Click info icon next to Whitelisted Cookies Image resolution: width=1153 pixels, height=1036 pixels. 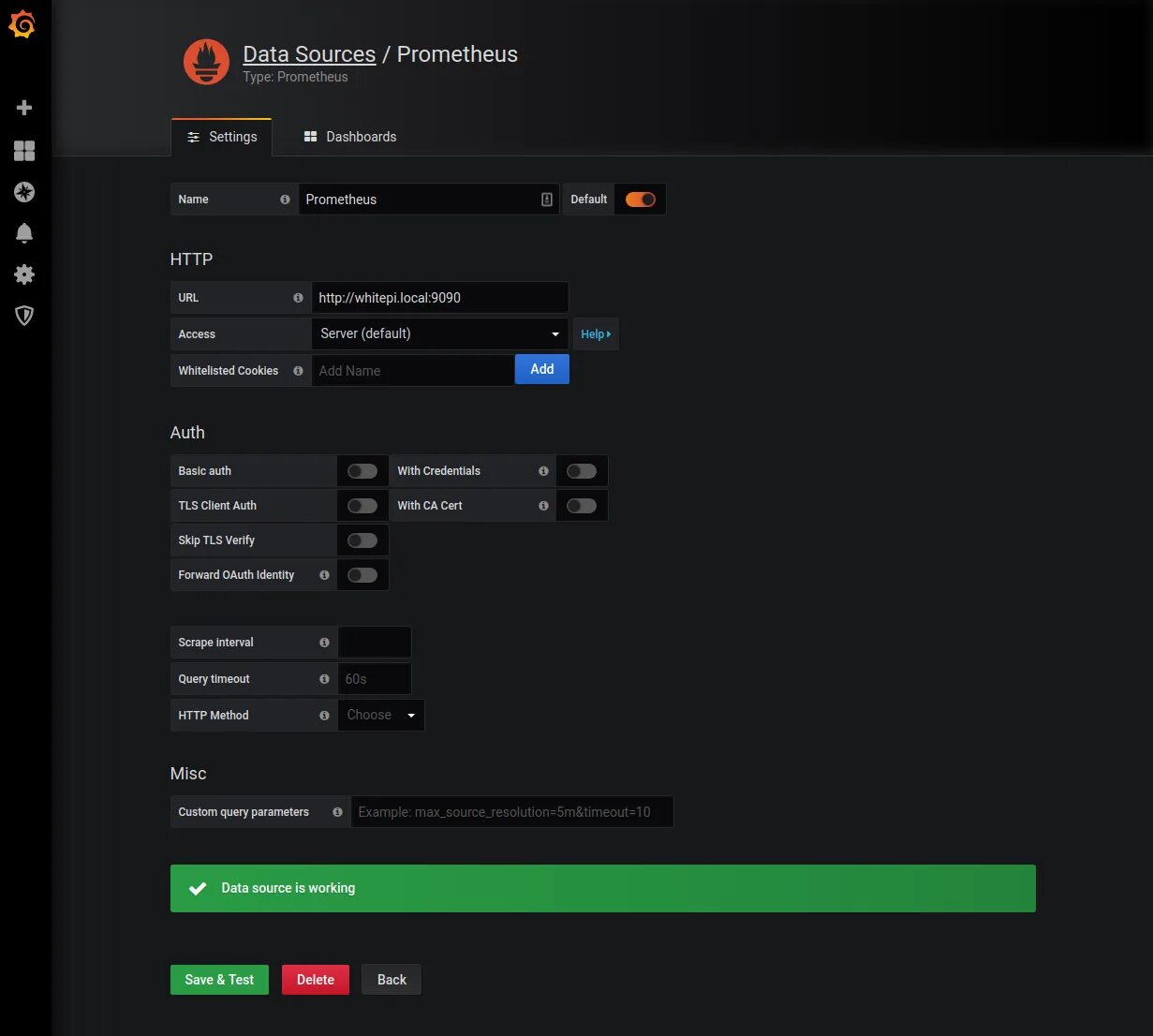298,371
